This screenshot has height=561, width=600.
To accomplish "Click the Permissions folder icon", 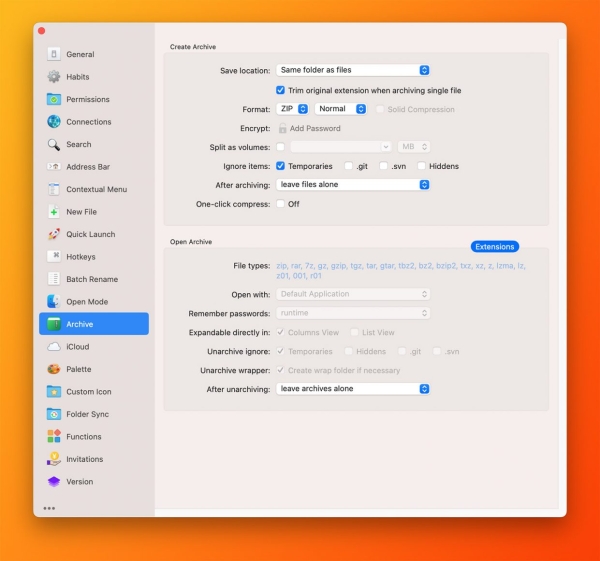I will [54, 99].
